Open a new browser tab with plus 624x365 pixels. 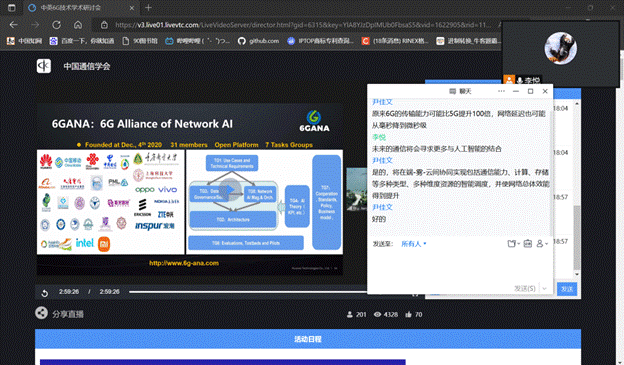148,8
